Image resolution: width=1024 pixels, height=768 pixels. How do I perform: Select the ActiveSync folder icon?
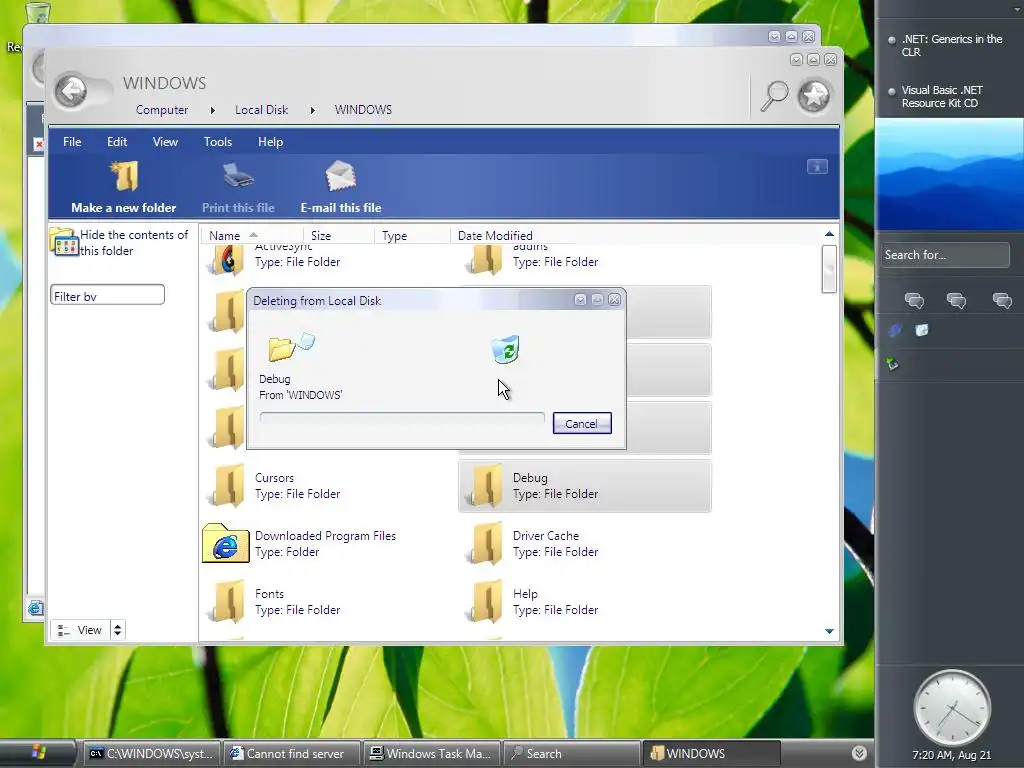point(227,259)
